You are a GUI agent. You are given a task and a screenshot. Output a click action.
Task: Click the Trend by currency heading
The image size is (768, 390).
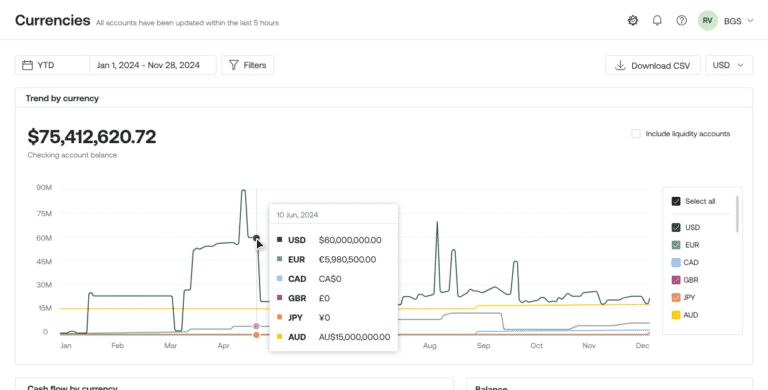click(62, 98)
